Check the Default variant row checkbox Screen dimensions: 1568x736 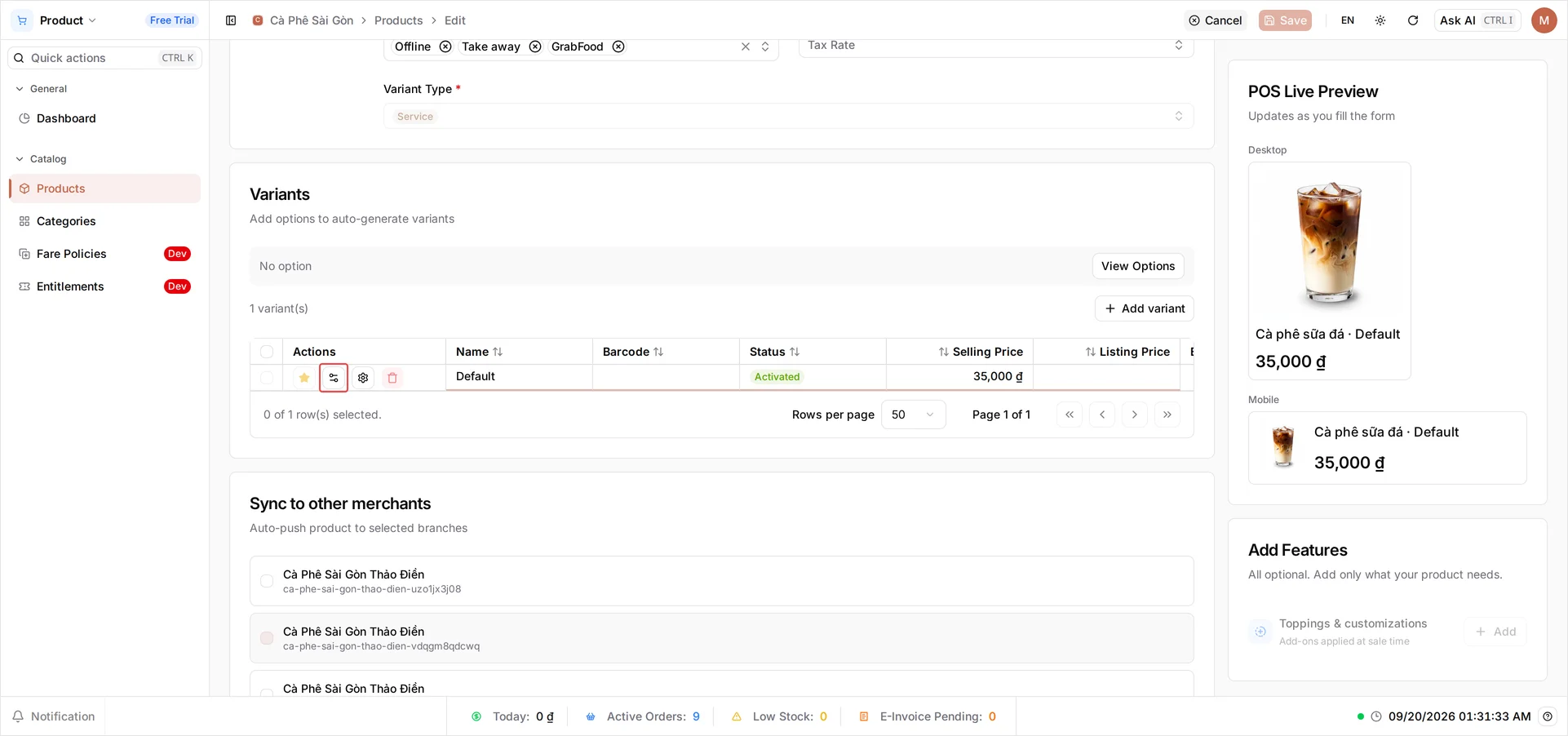click(x=267, y=378)
